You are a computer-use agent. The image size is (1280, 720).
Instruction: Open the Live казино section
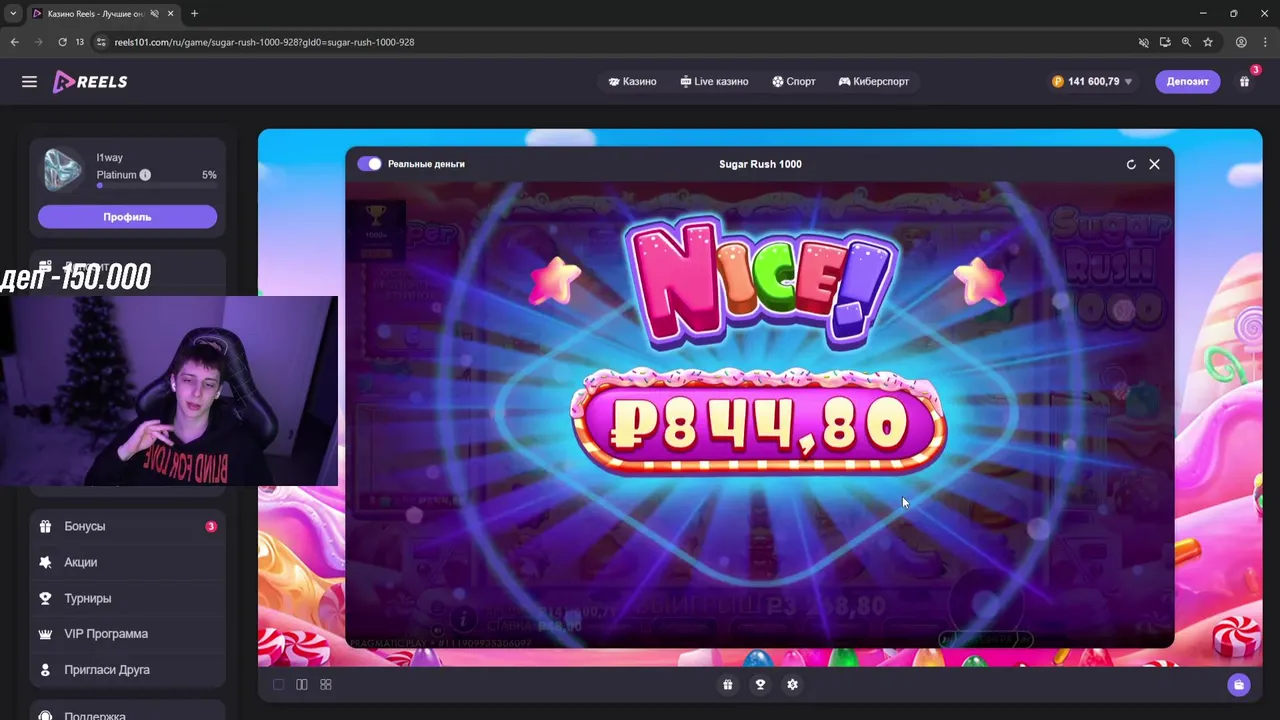[714, 82]
